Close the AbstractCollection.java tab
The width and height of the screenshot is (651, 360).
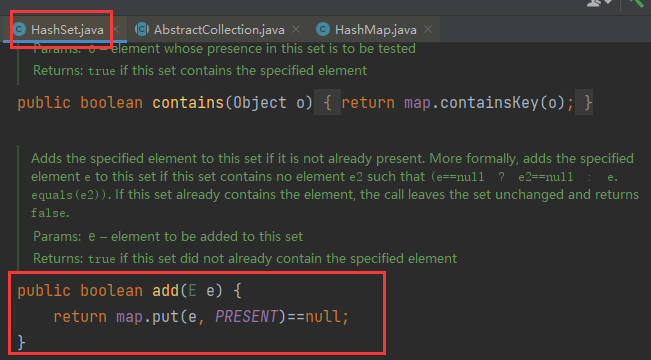point(296,29)
